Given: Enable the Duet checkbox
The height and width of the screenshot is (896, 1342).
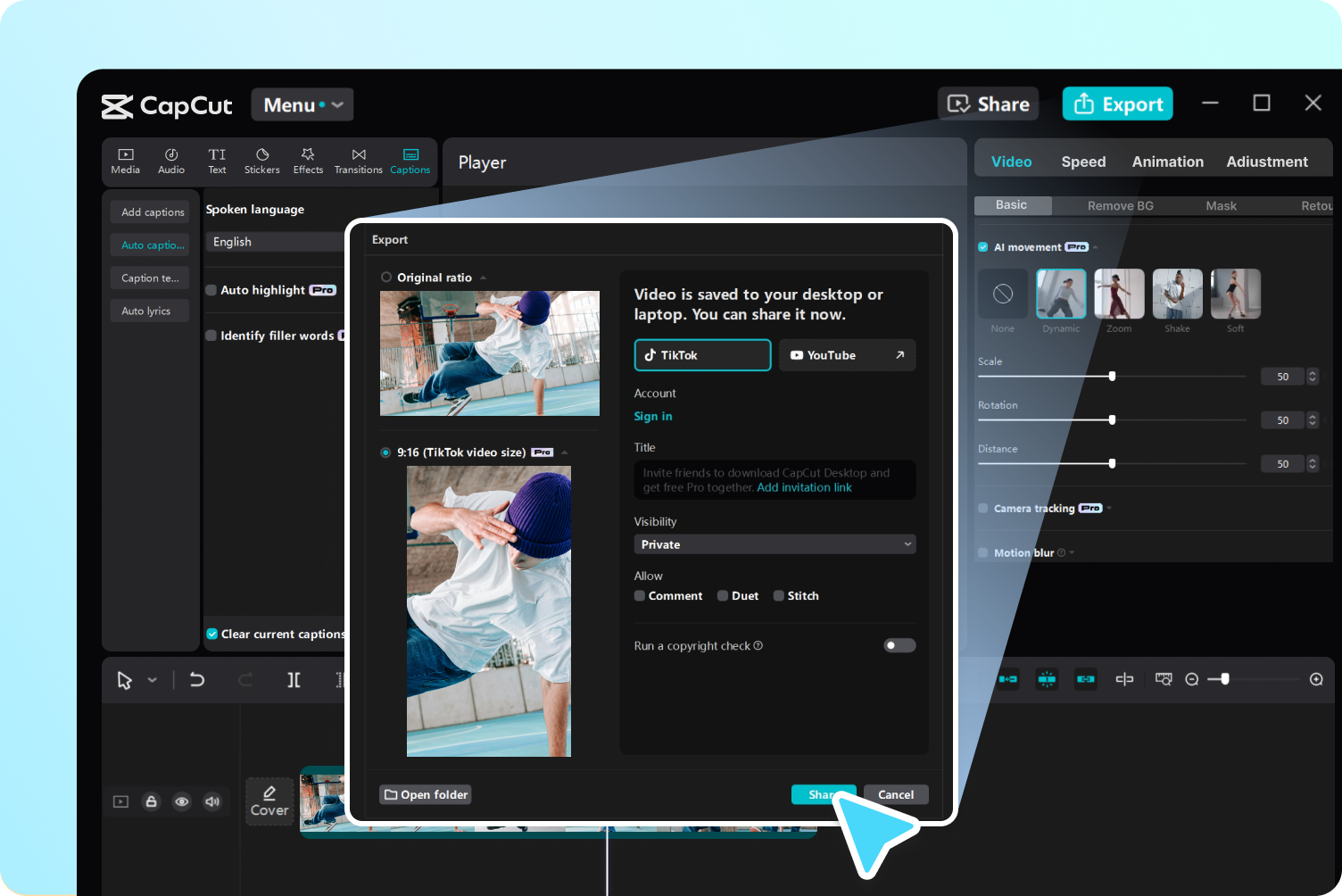Looking at the screenshot, I should click(x=723, y=596).
